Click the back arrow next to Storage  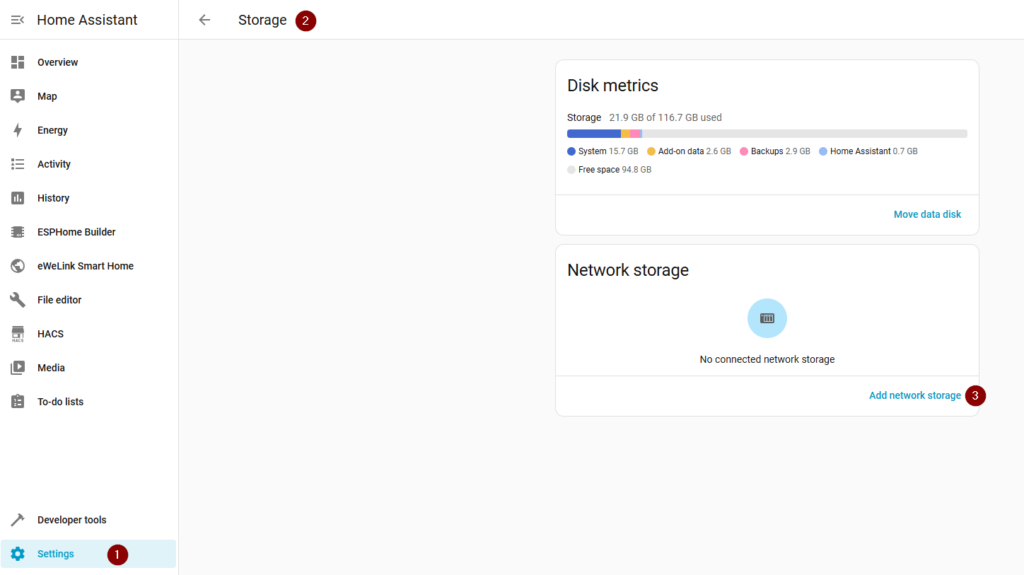(x=205, y=20)
